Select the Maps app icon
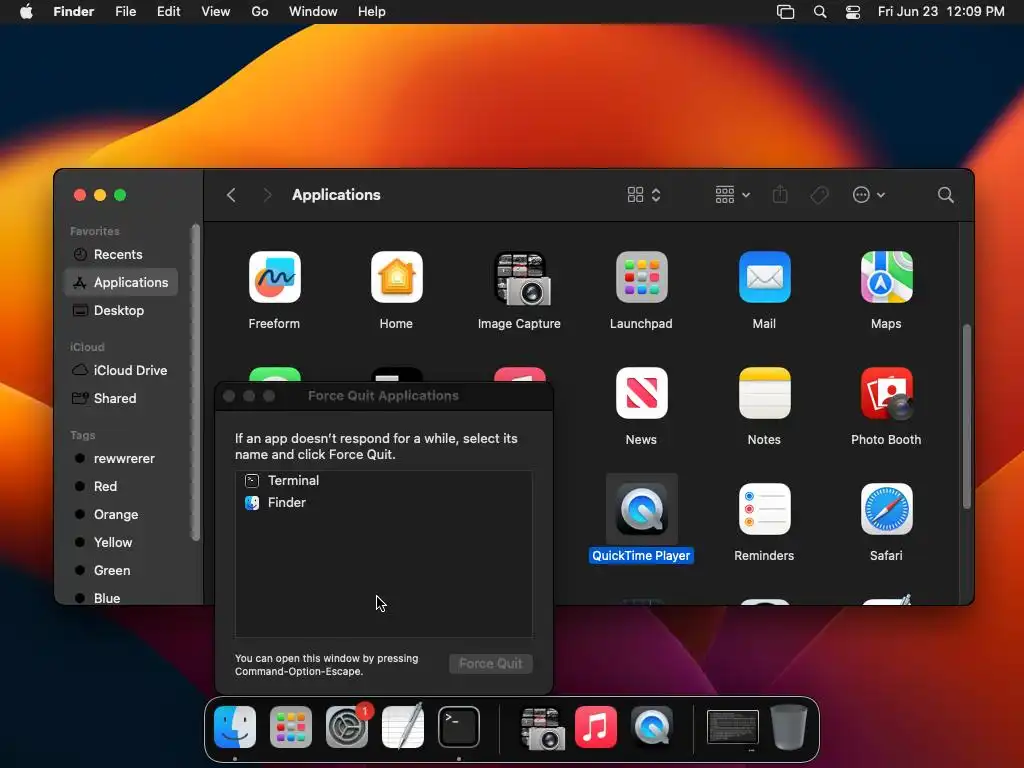This screenshot has height=768, width=1024. pos(886,278)
